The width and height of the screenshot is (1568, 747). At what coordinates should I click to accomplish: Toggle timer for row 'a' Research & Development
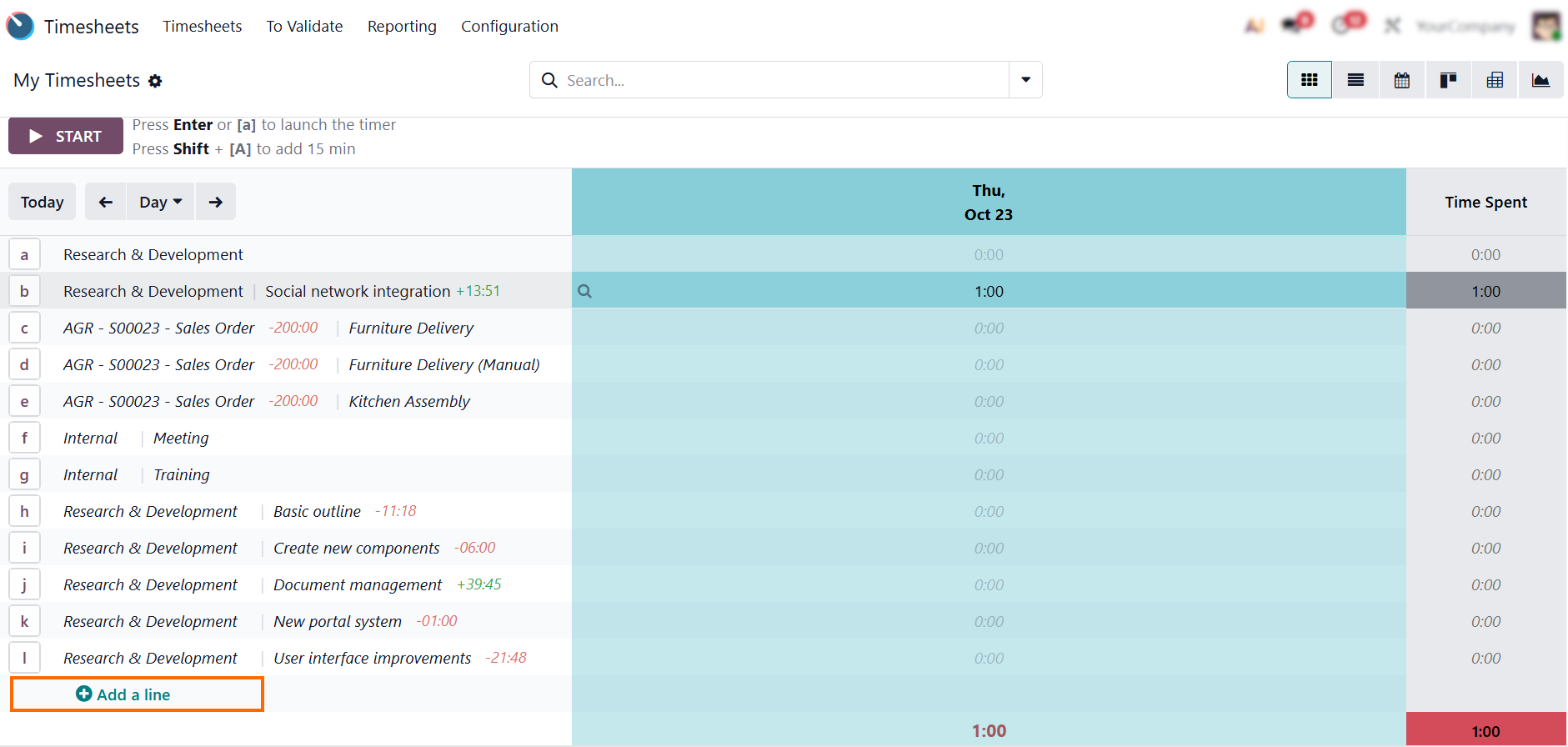[x=24, y=254]
